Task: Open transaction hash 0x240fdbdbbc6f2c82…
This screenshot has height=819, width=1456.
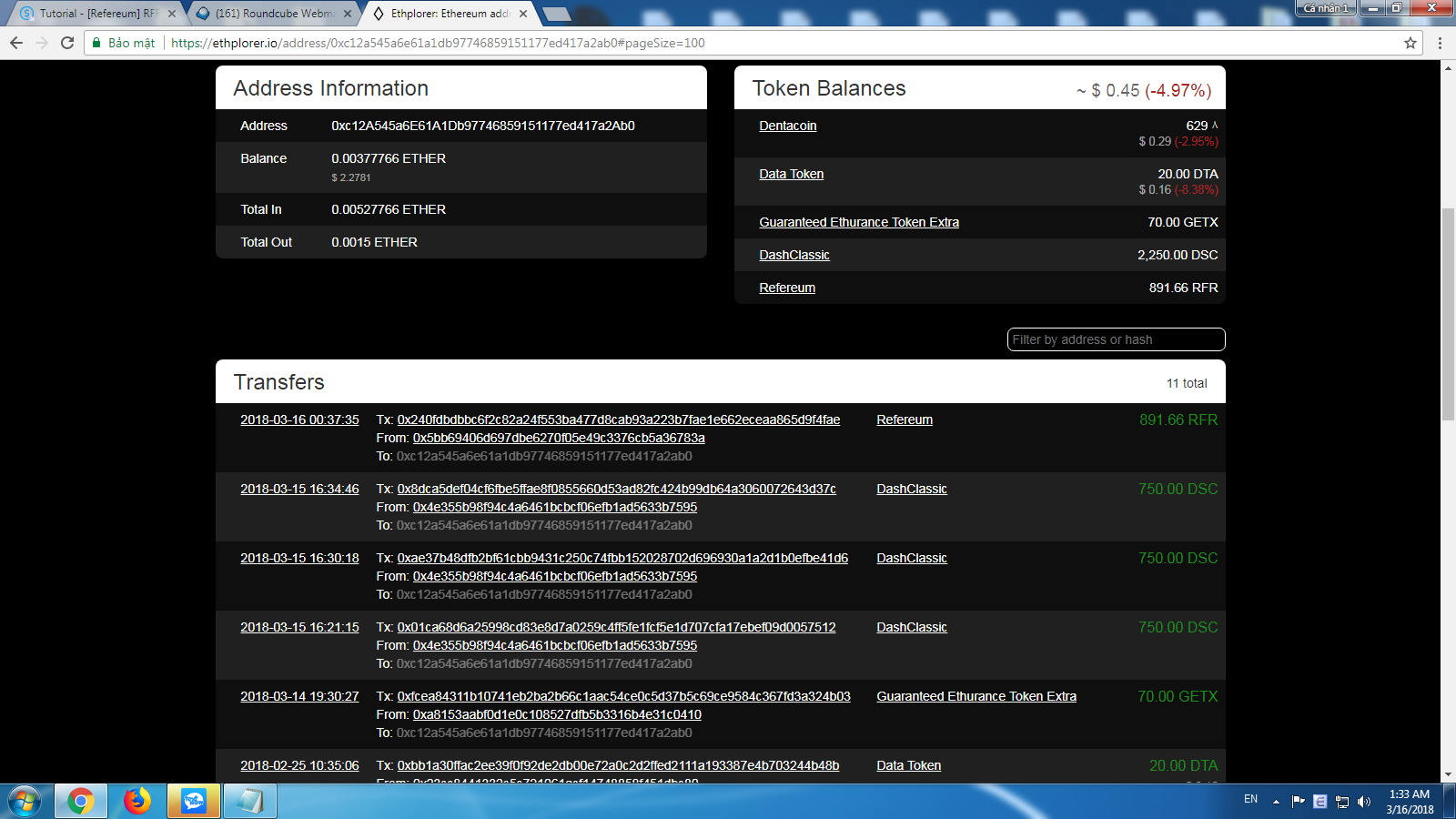Action: pos(619,420)
